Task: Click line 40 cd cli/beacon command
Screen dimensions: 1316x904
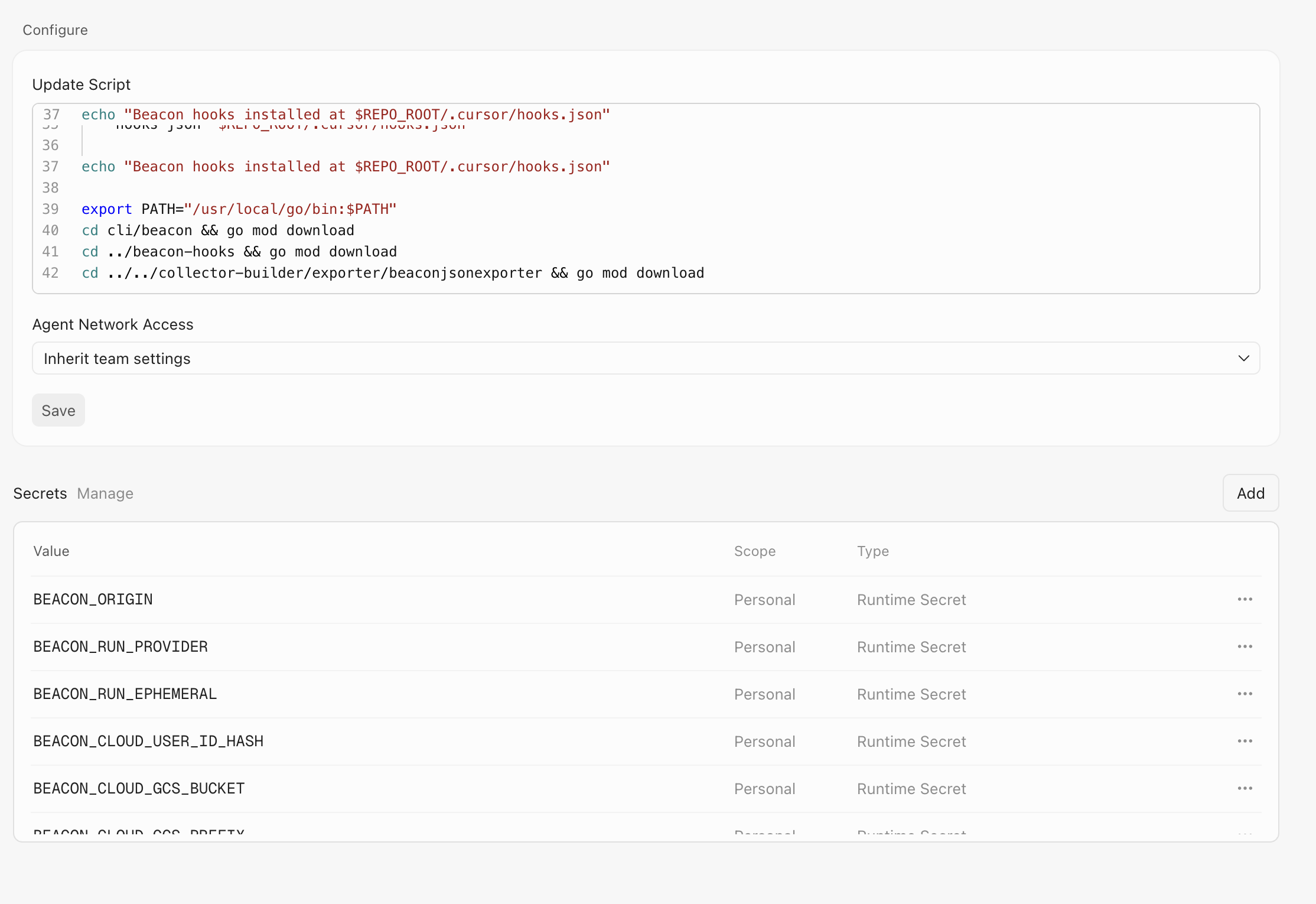Action: [x=218, y=230]
